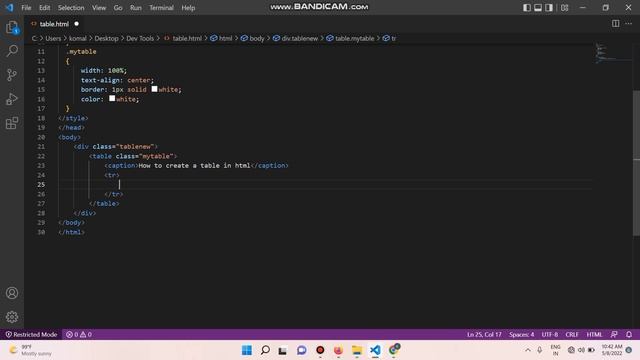
Task: Open the Run and Debug view
Action: point(12,99)
